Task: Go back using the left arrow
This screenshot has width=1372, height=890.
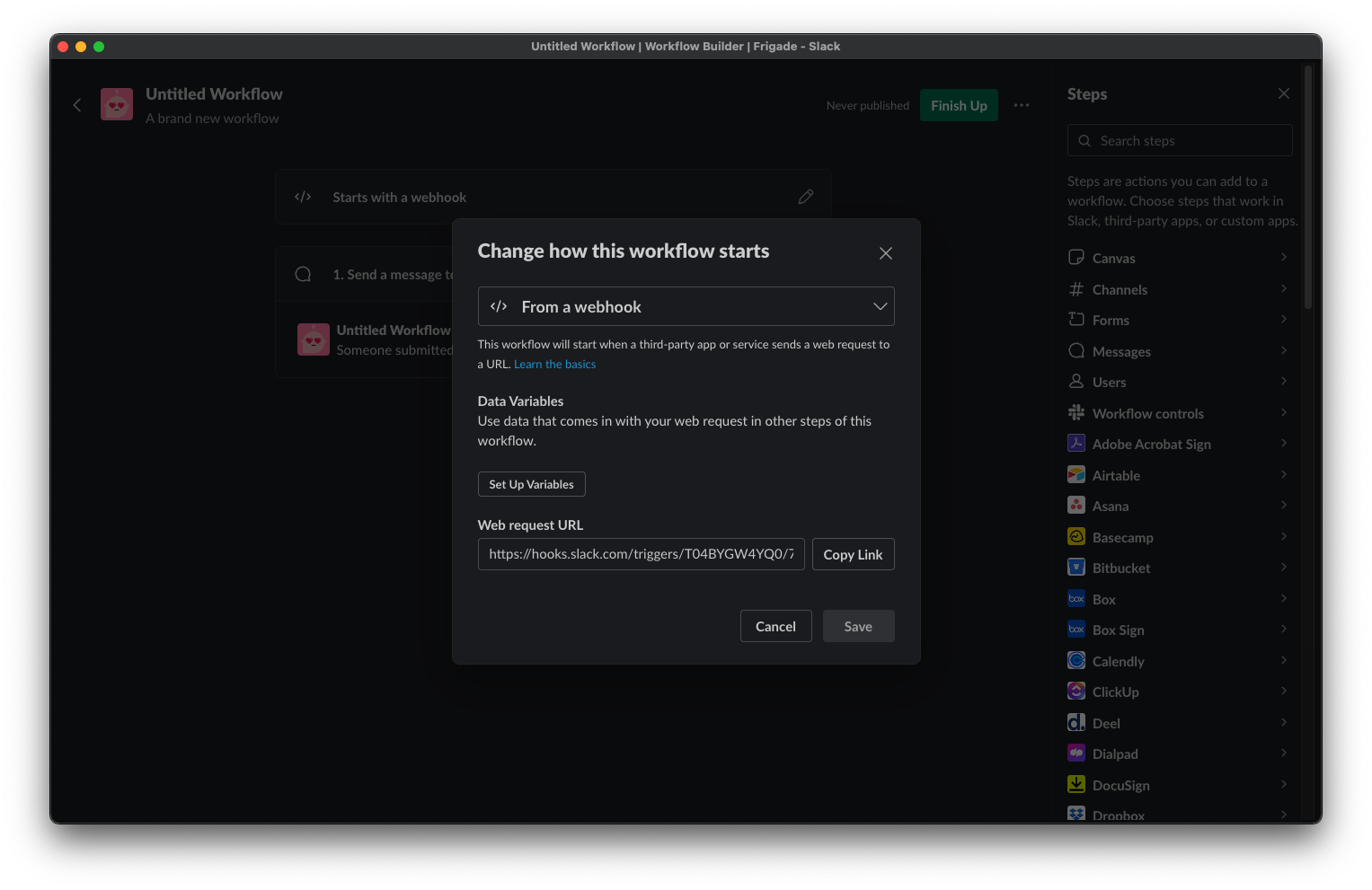Action: (x=77, y=105)
